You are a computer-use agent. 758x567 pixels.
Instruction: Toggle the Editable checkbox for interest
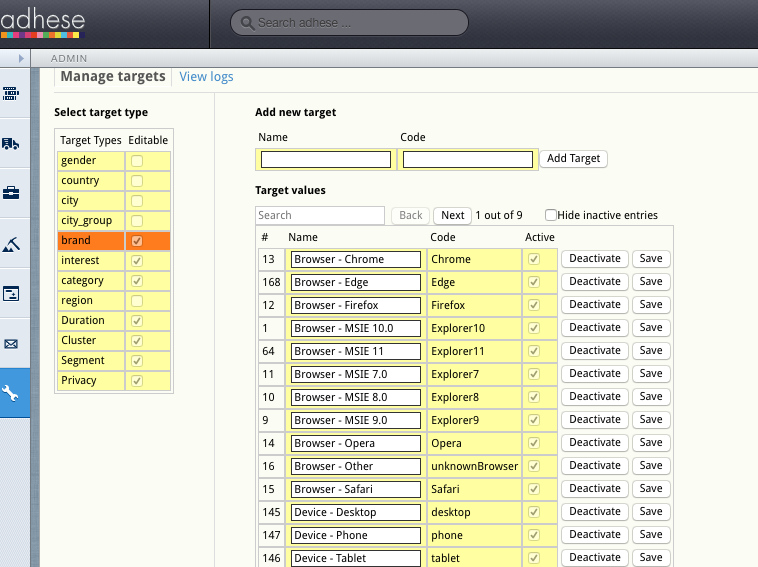(x=137, y=261)
